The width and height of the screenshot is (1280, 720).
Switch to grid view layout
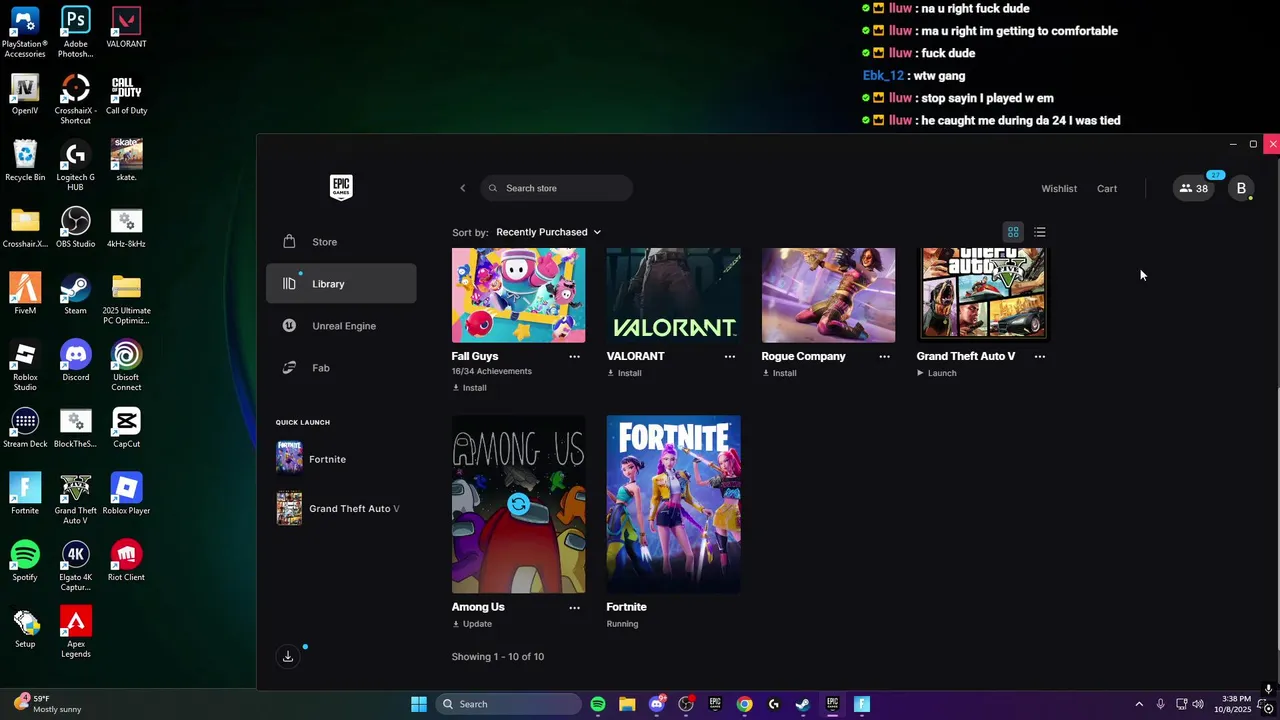point(1013,232)
